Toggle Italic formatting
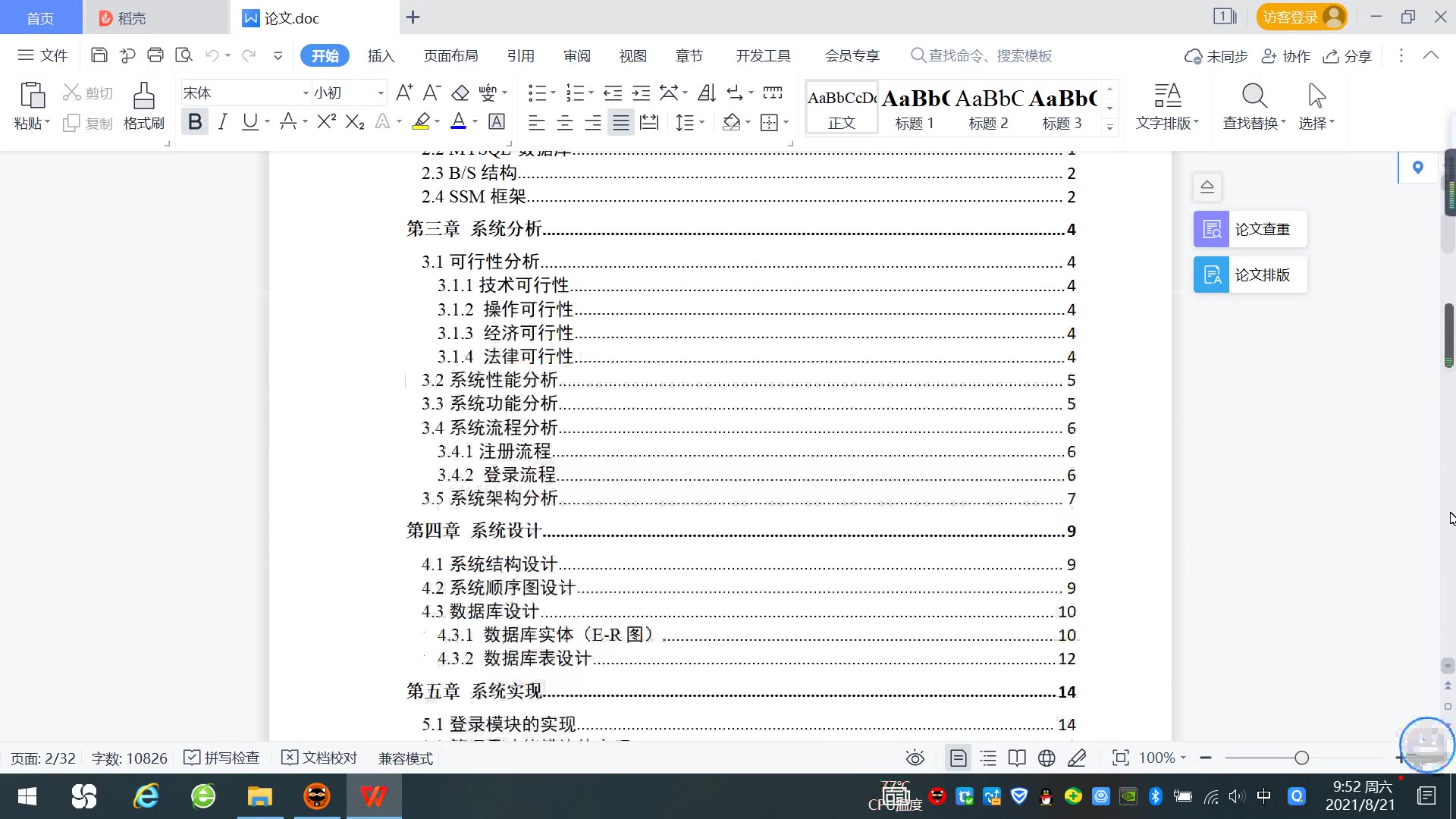Viewport: 1456px width, 819px height. click(222, 122)
